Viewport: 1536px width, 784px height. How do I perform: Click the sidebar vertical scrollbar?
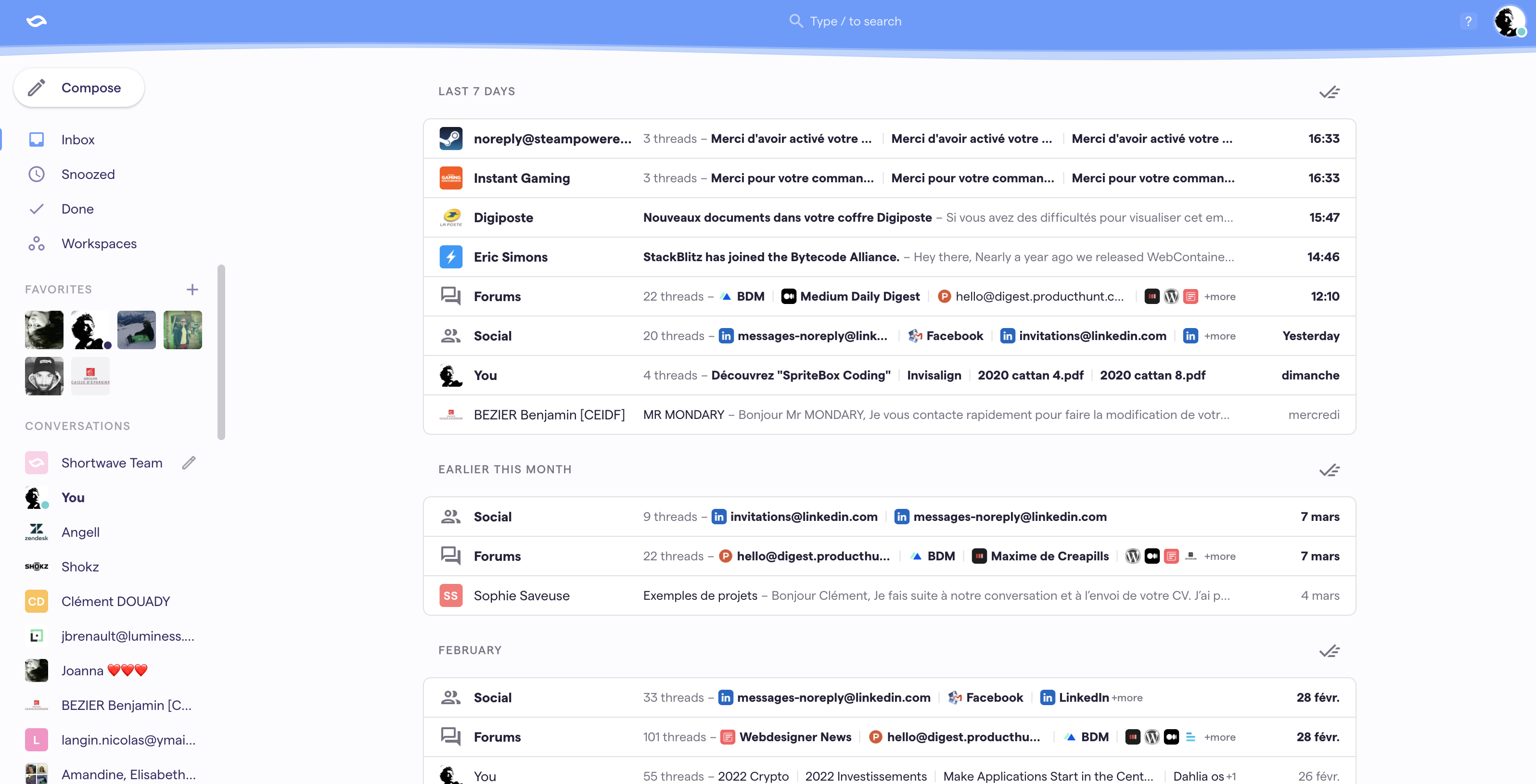(221, 352)
